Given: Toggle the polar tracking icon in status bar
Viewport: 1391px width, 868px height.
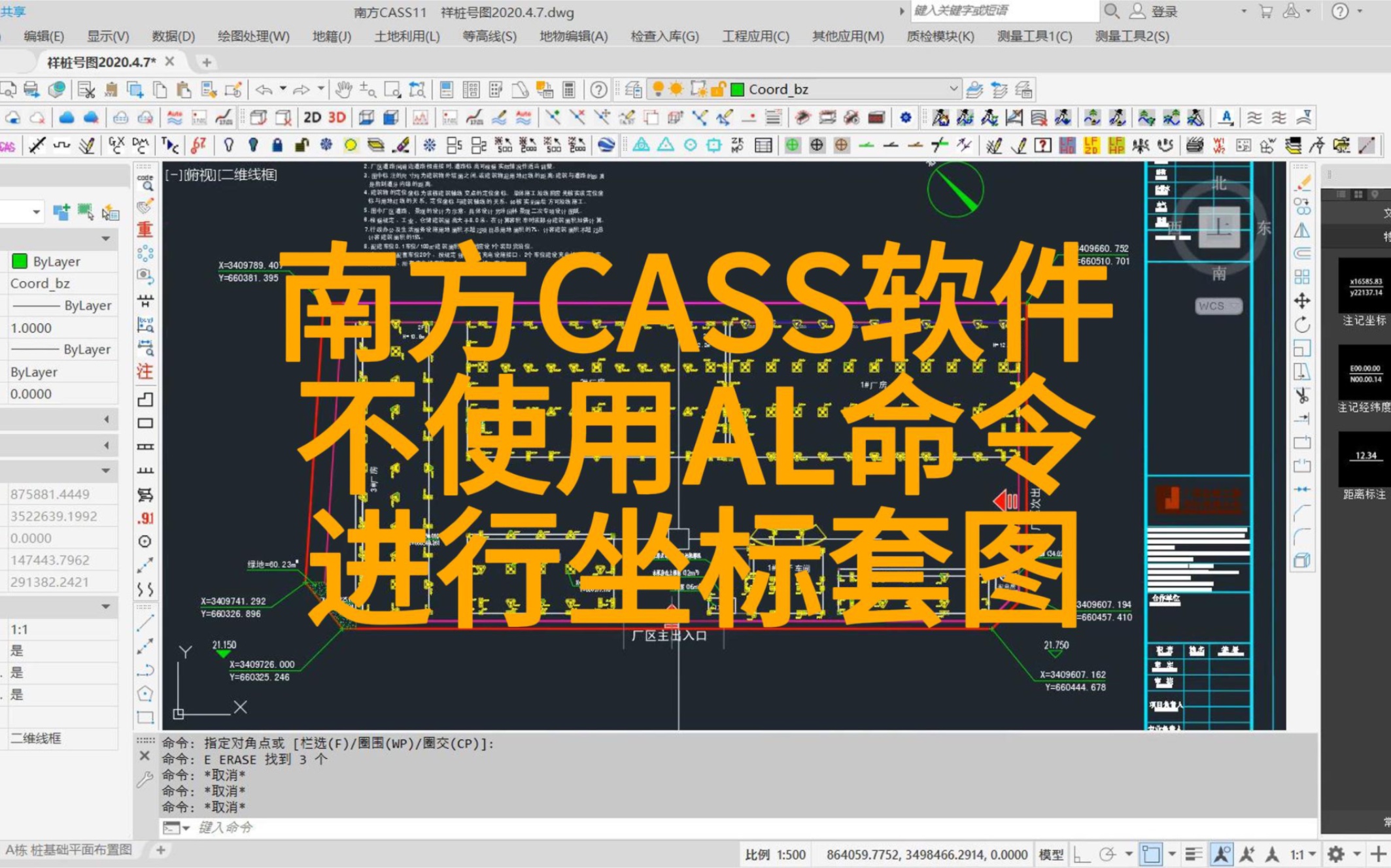Looking at the screenshot, I should pyautogui.click(x=1107, y=854).
